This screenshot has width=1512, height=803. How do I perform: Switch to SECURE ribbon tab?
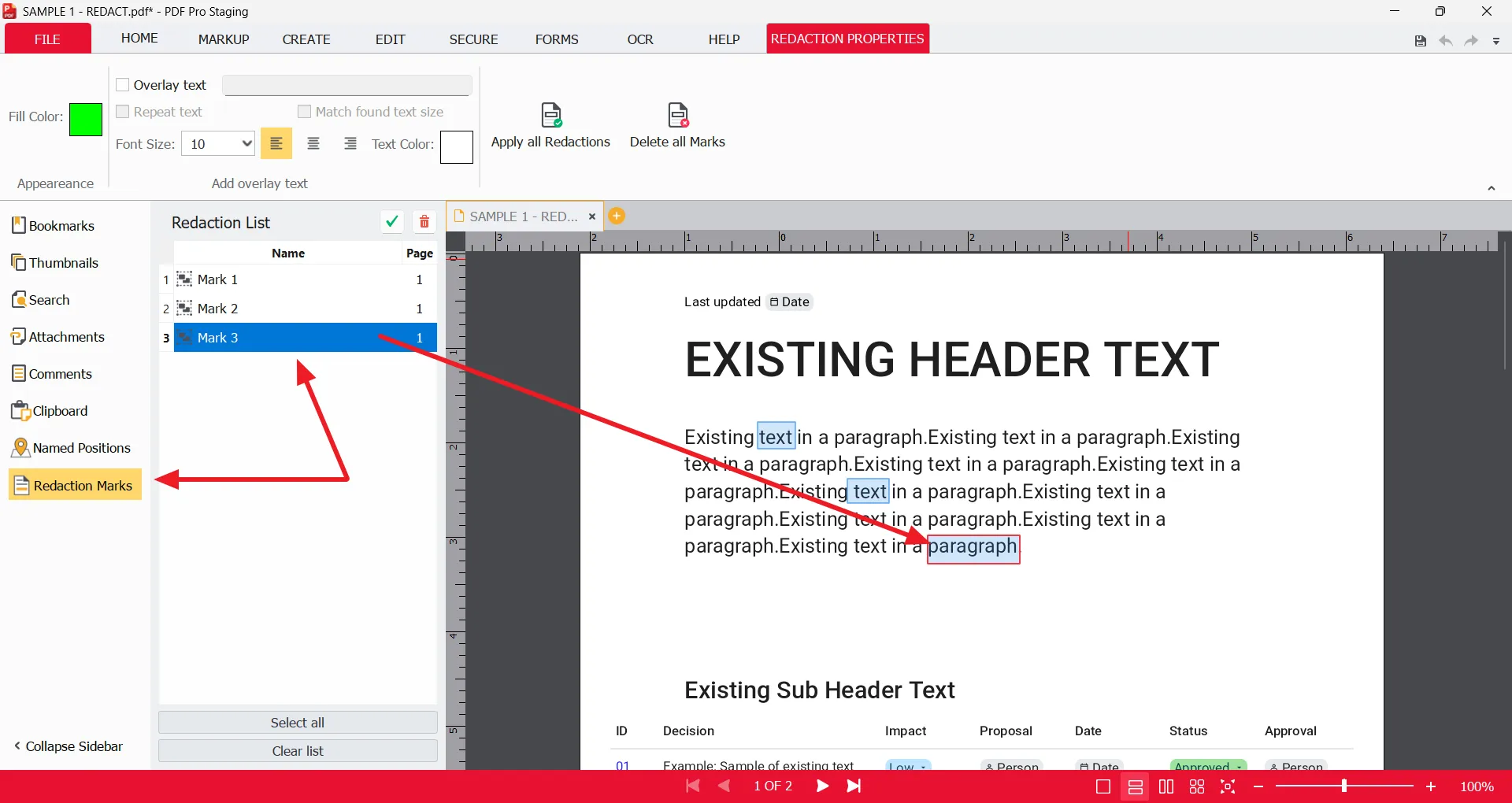pos(473,39)
